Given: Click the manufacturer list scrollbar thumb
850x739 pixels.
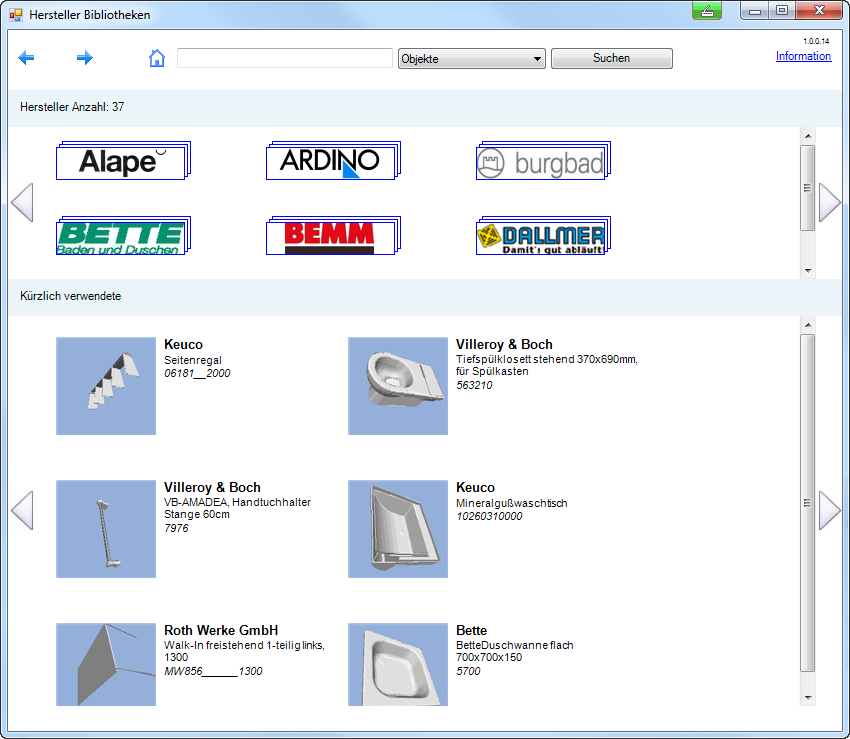Looking at the screenshot, I should click(808, 188).
